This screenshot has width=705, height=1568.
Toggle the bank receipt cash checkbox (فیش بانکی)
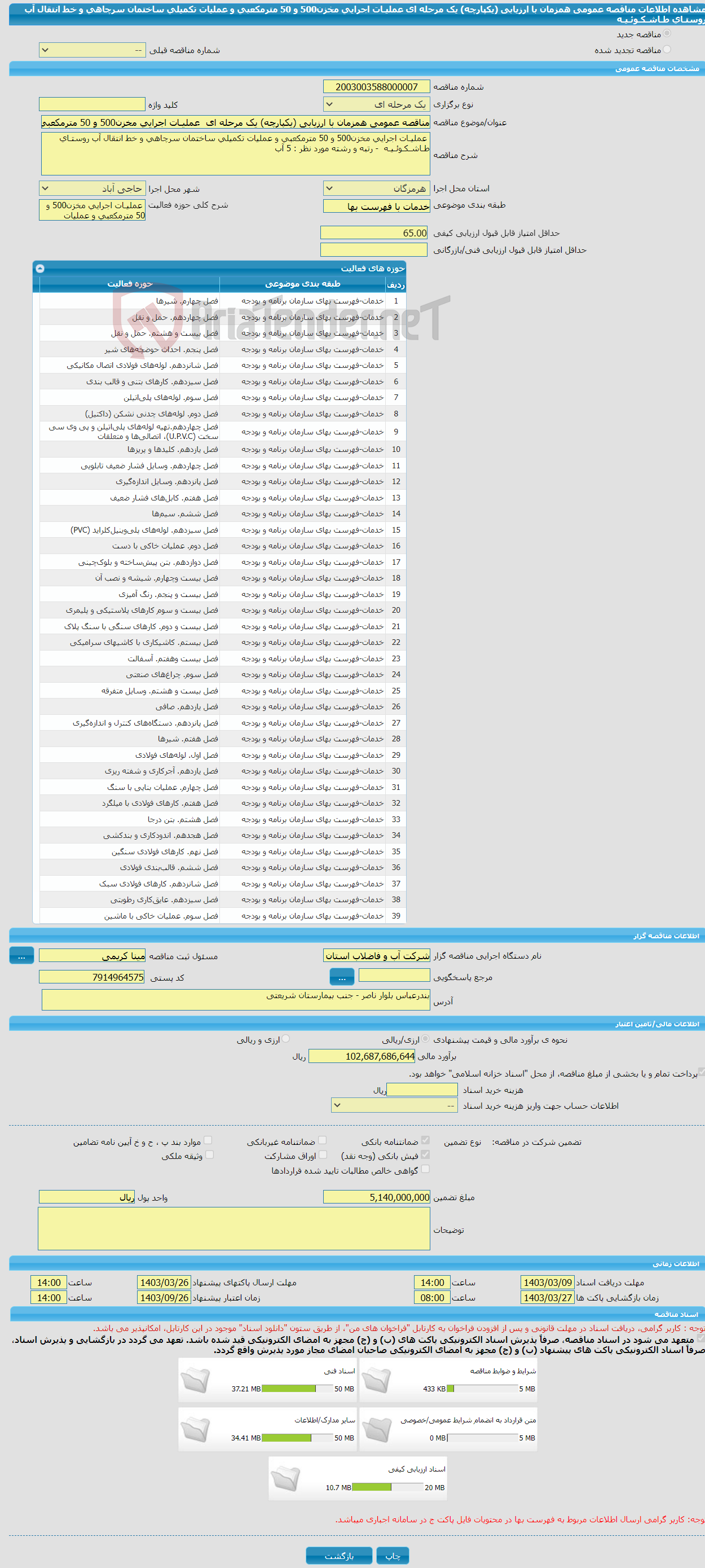[x=425, y=1154]
